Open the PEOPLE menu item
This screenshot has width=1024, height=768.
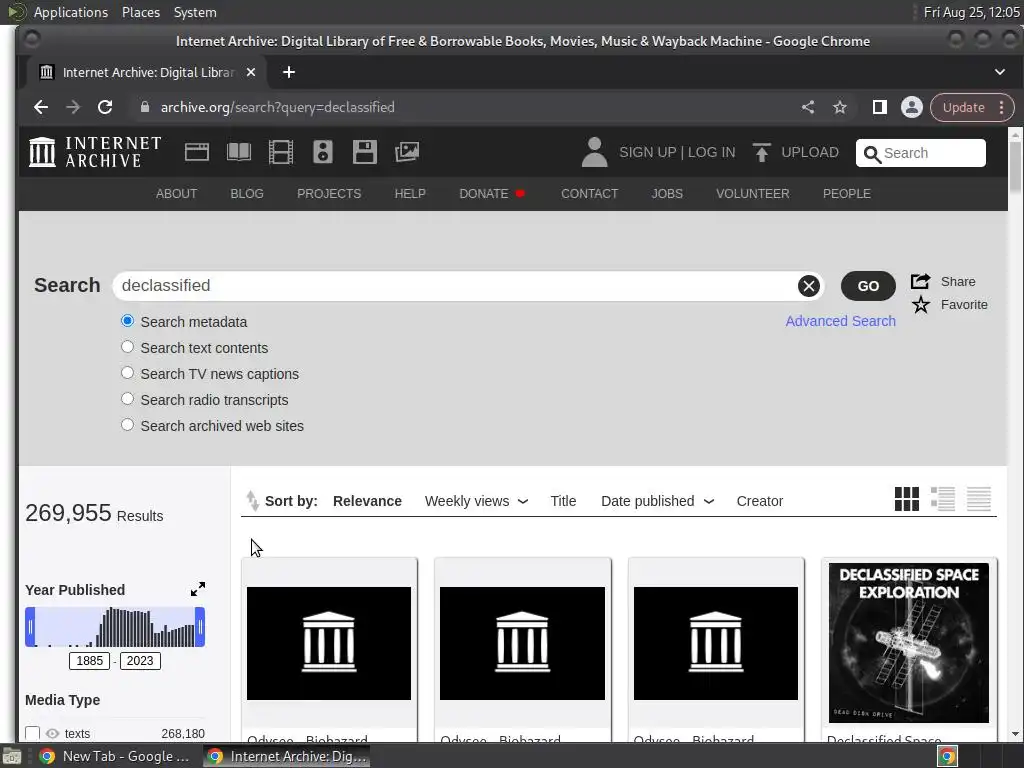pyautogui.click(x=846, y=194)
